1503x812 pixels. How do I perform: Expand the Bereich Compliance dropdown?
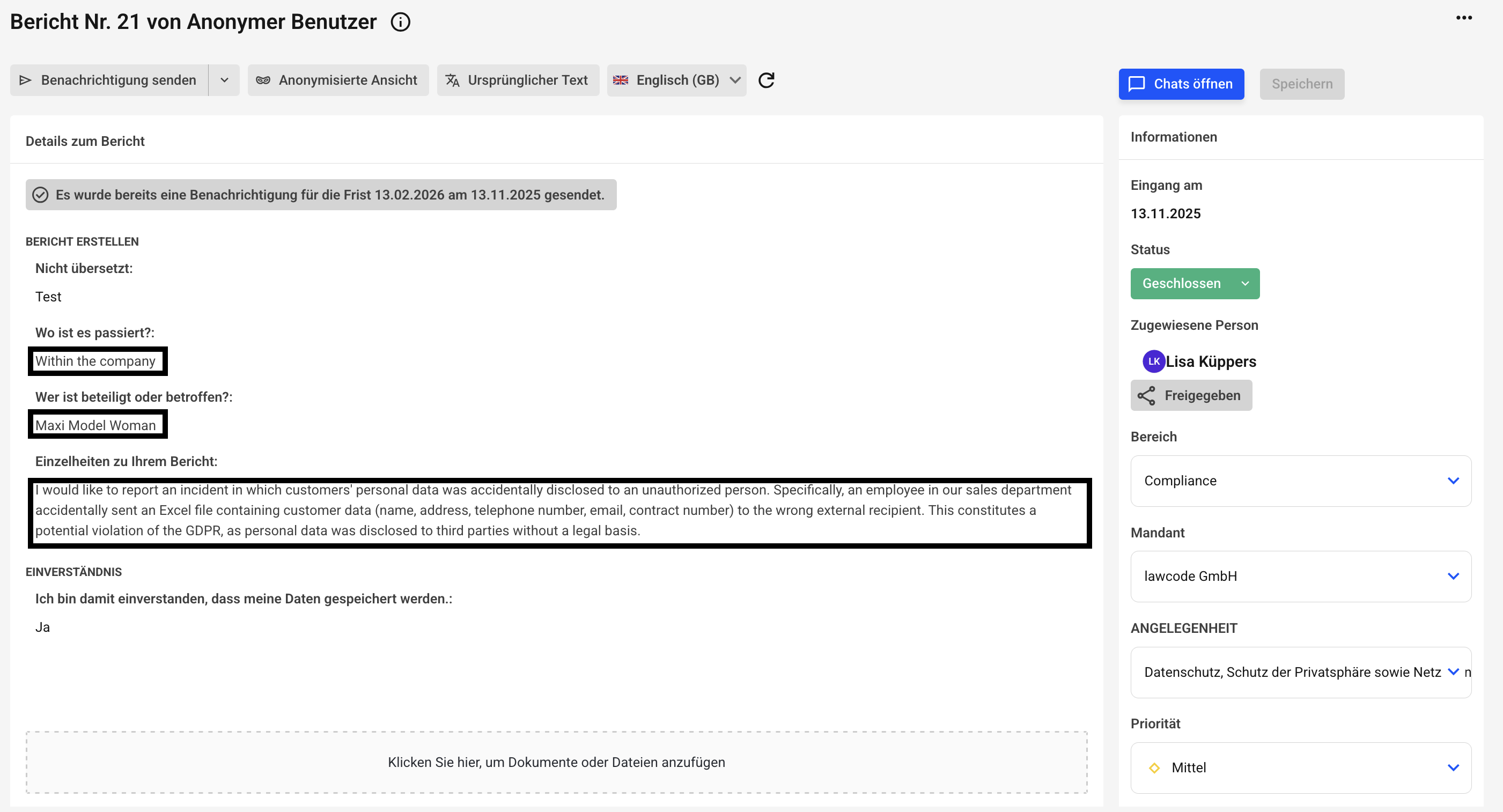[1300, 481]
